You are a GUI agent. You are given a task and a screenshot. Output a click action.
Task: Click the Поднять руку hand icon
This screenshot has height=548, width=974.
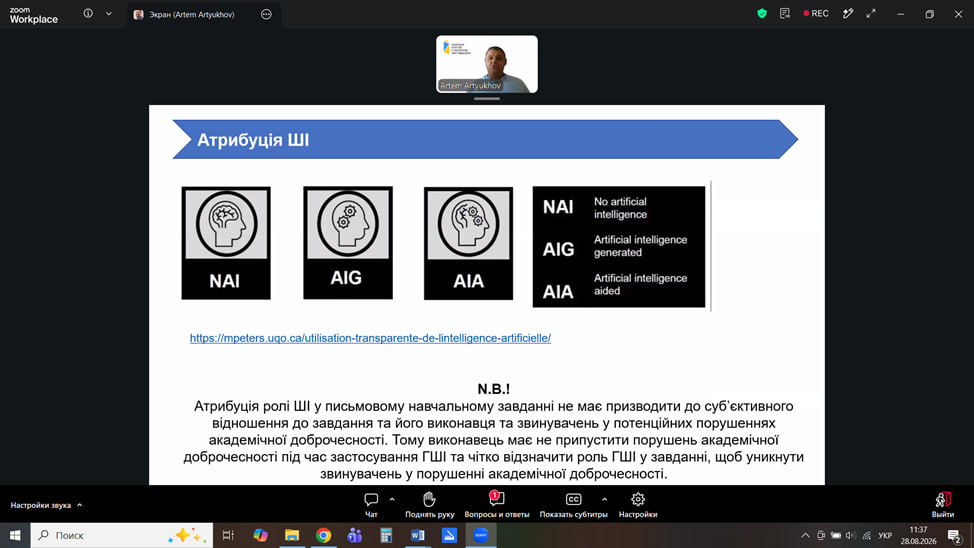(429, 500)
